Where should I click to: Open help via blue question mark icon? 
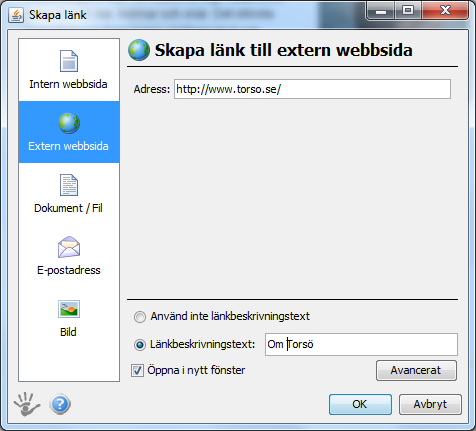click(60, 404)
